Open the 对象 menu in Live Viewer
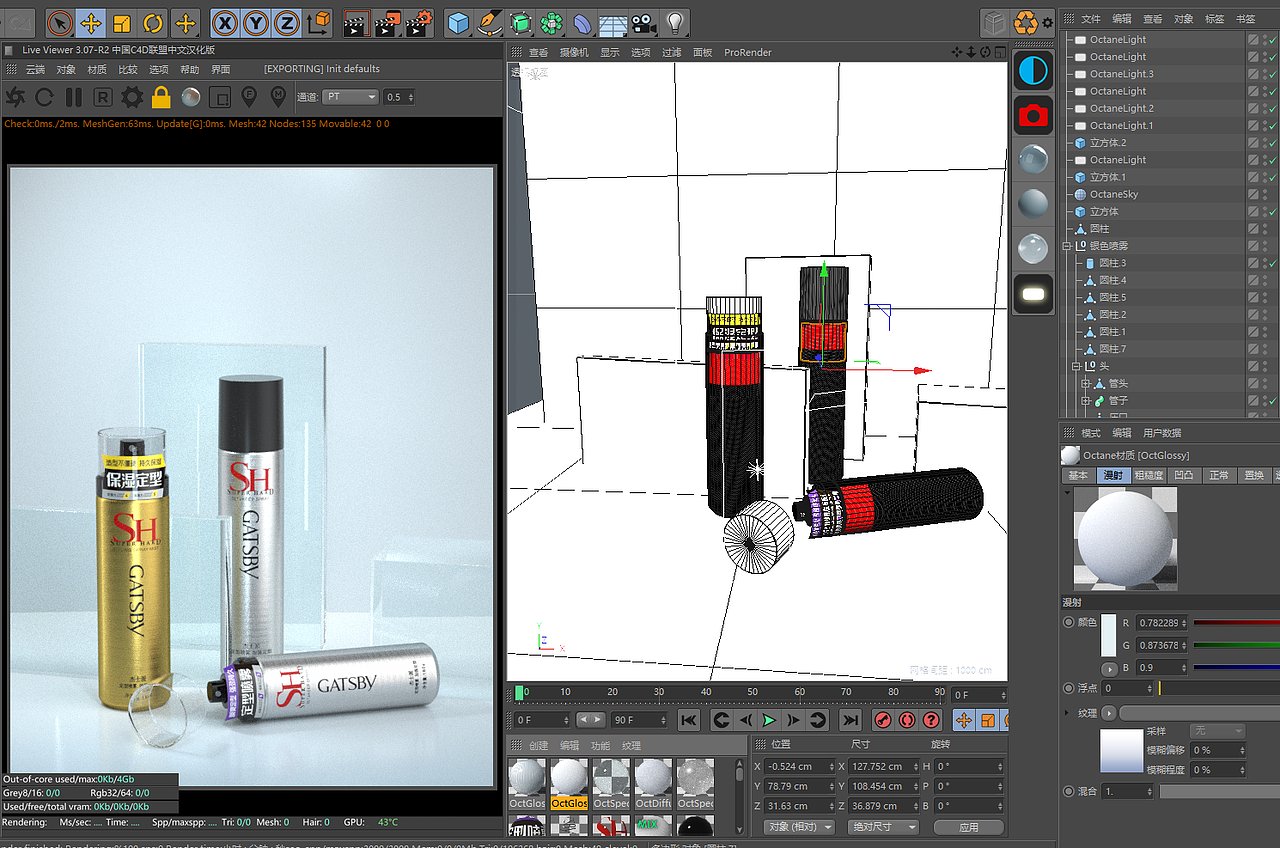Viewport: 1280px width, 848px height. coord(66,70)
